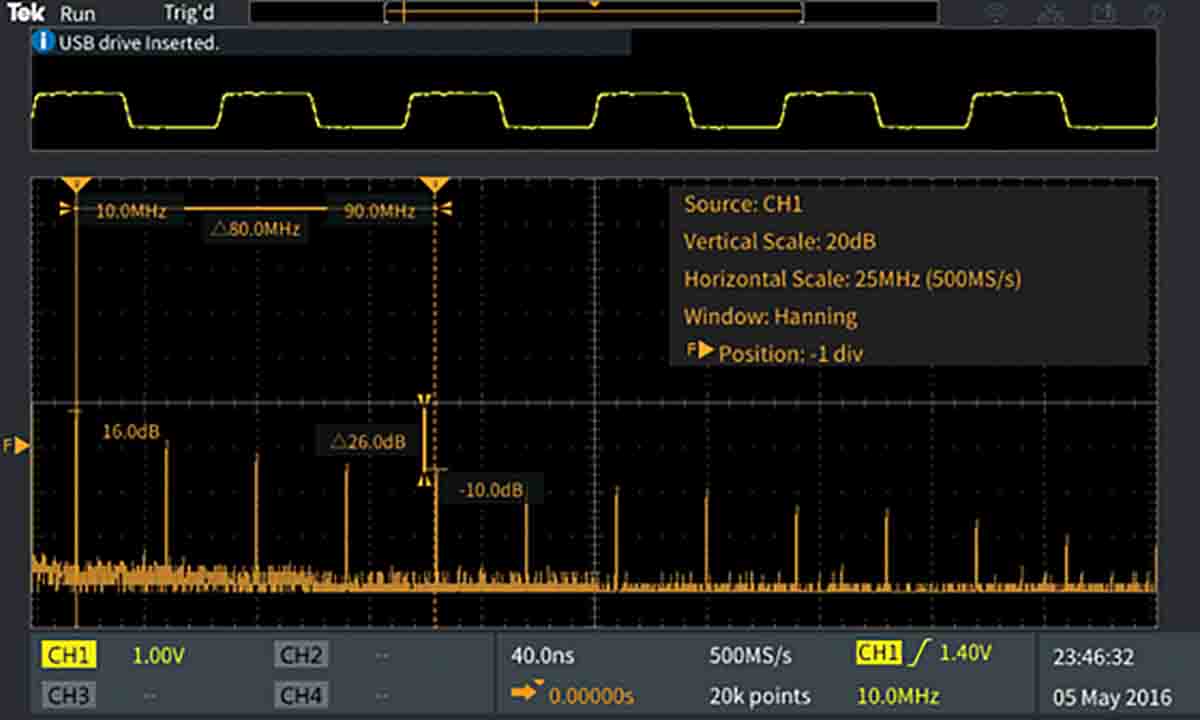Screen dimensions: 1200x720
Task: Click the Trig'd trigger status label
Action: click(x=189, y=14)
